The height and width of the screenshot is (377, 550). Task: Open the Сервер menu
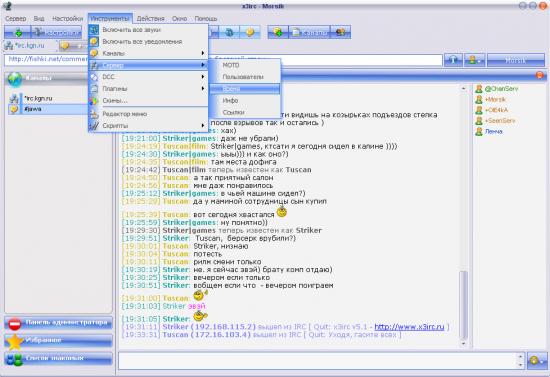point(15,19)
